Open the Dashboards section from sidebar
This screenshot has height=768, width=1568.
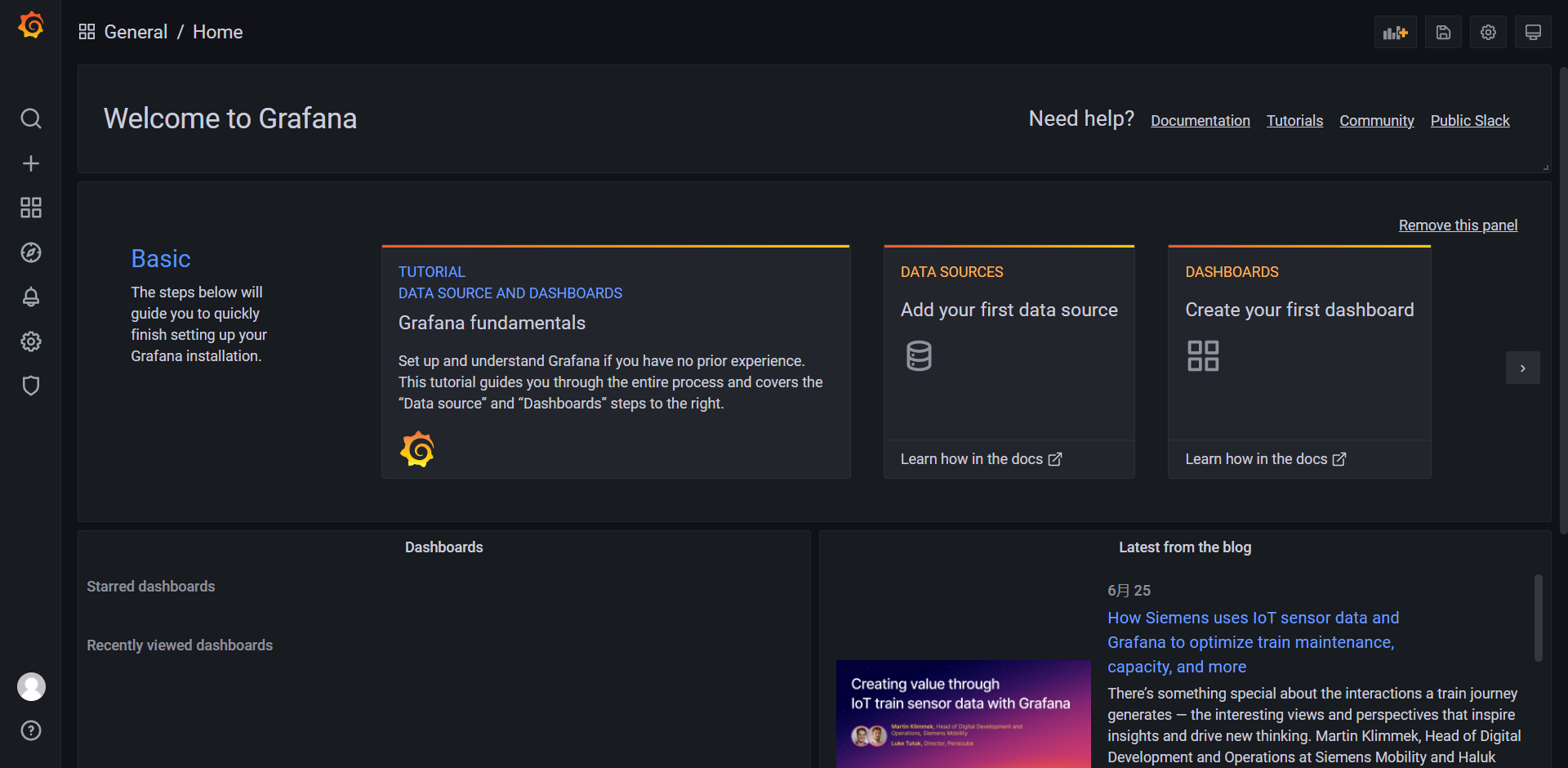[30, 208]
